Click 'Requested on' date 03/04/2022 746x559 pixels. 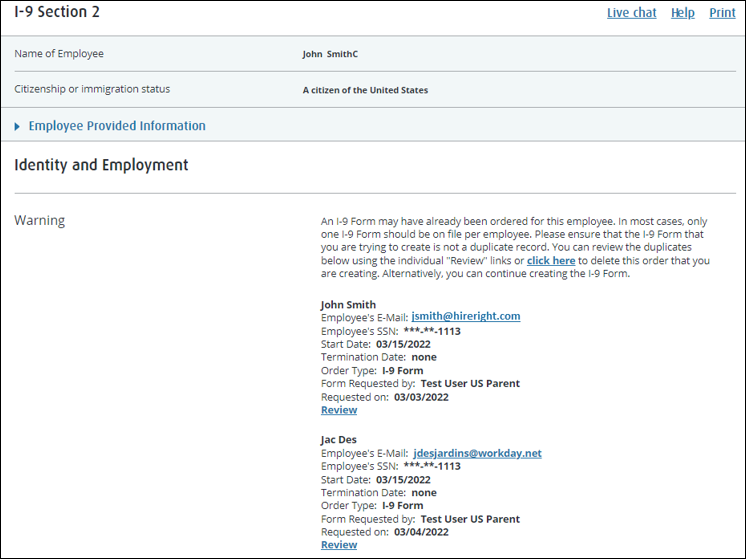point(421,532)
